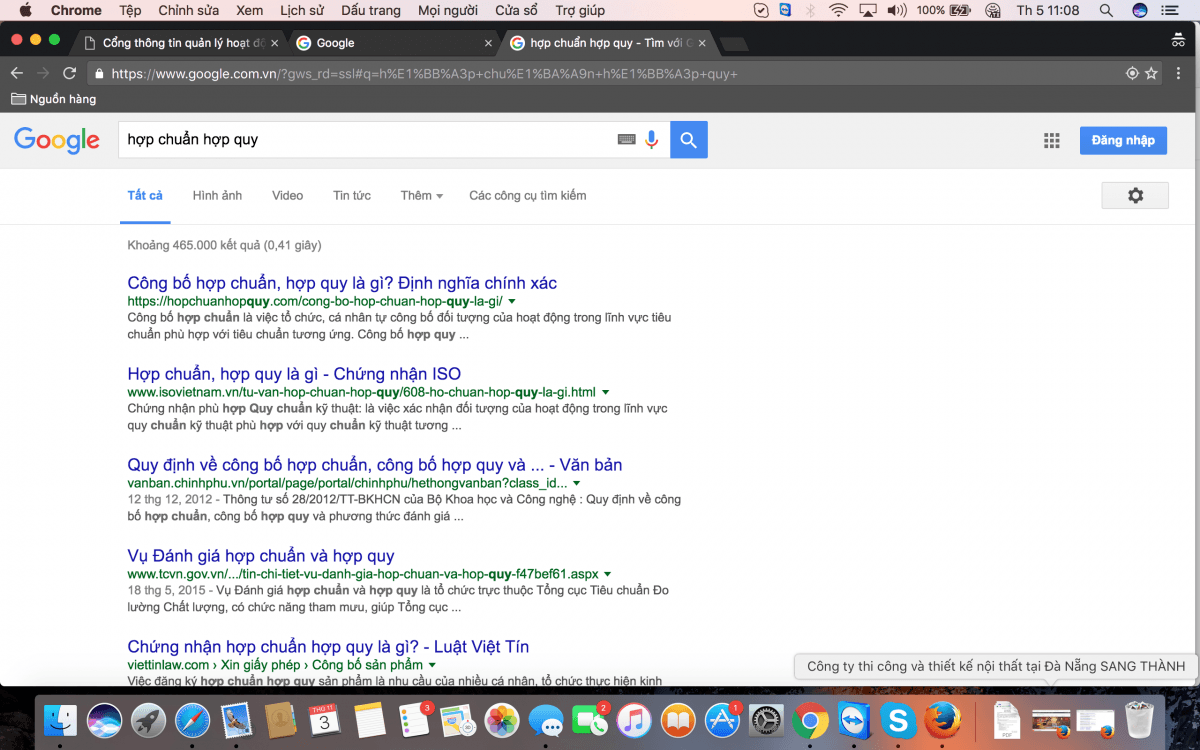This screenshot has width=1200, height=750.
Task: Open Finder from the Dock
Action: [62, 720]
